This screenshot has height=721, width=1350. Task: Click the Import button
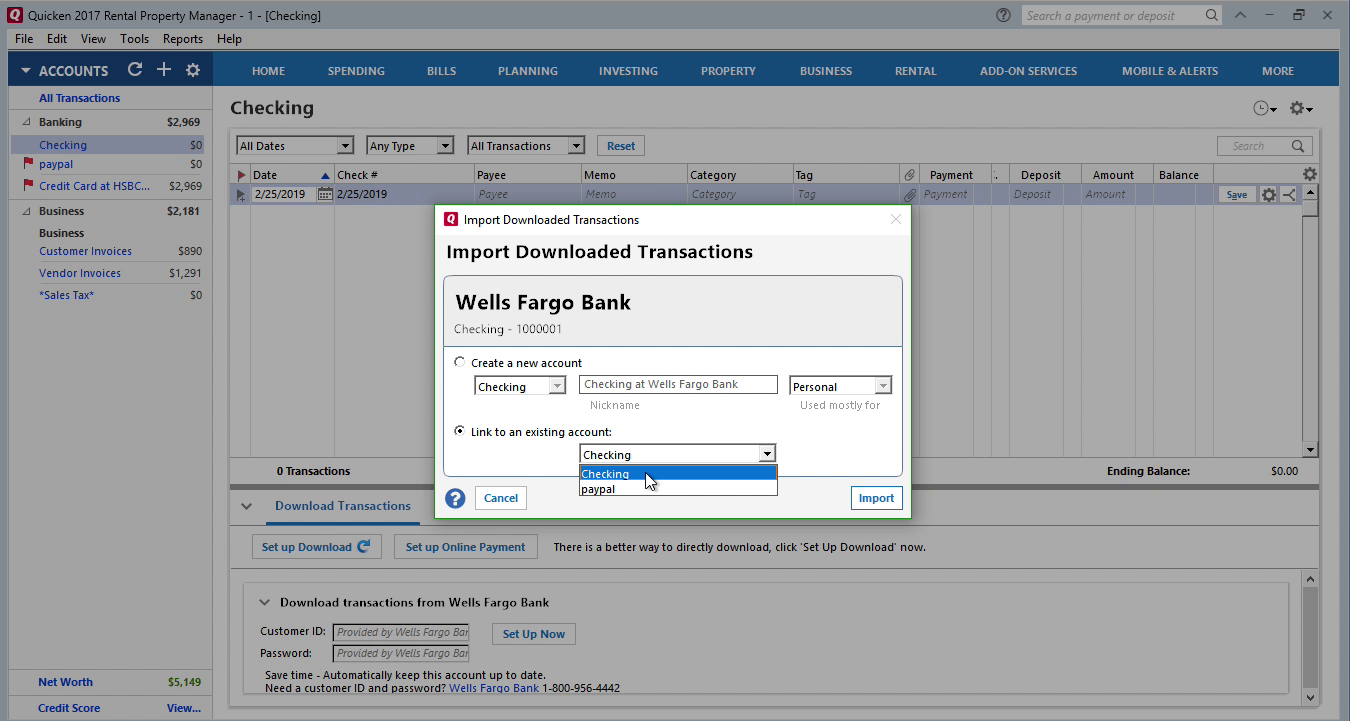[877, 498]
